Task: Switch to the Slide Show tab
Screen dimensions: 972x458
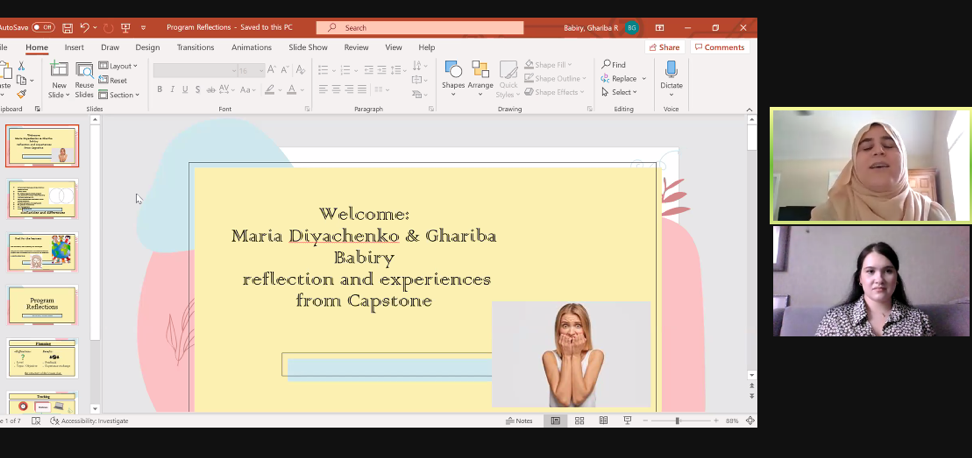Action: pos(308,47)
